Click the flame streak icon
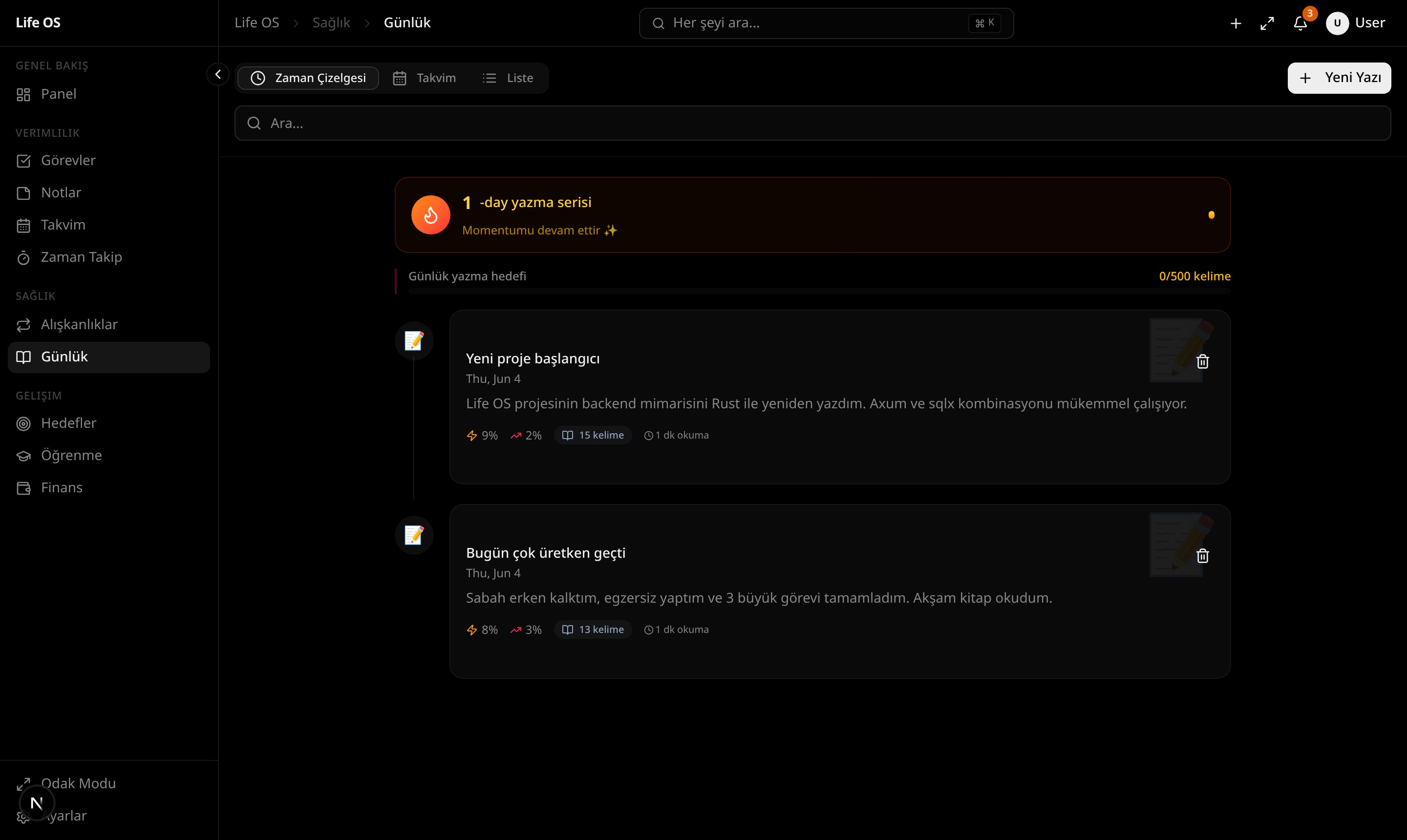Viewport: 1407px width, 840px height. [x=431, y=215]
